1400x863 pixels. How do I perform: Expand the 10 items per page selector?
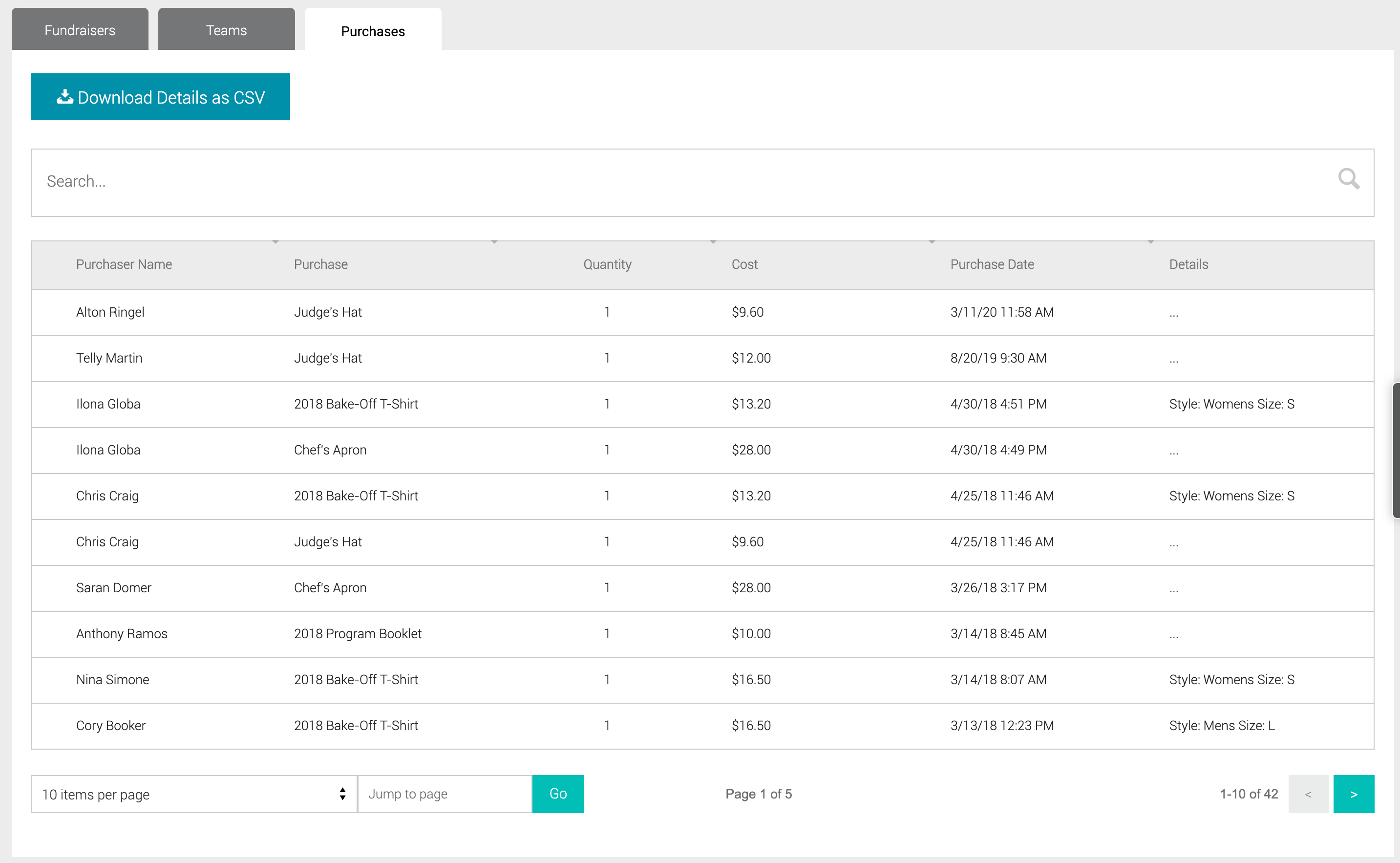pyautogui.click(x=194, y=794)
